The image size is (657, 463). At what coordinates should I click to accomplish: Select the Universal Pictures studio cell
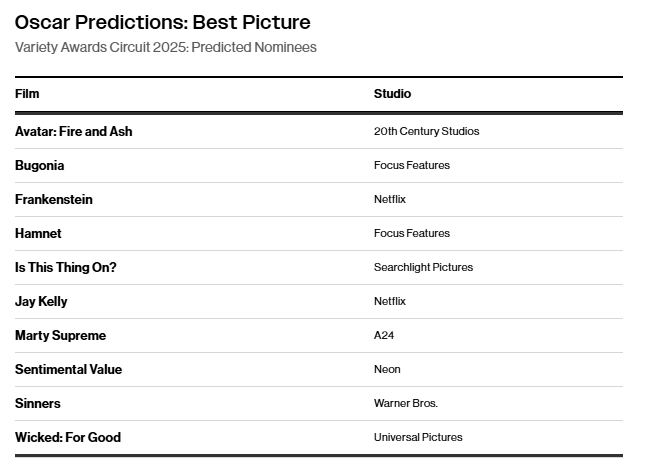point(418,438)
